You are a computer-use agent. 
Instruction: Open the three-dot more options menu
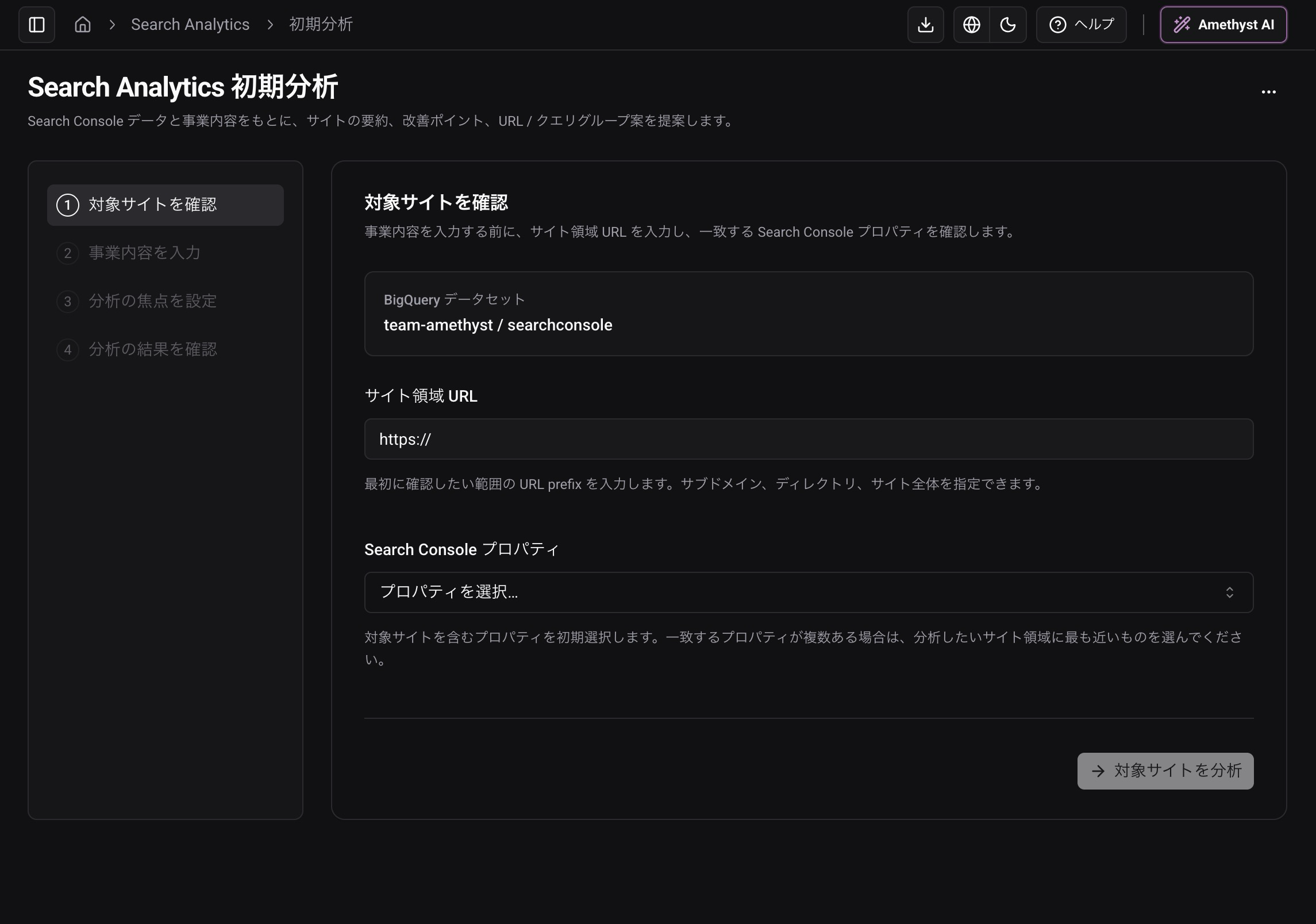coord(1269,92)
